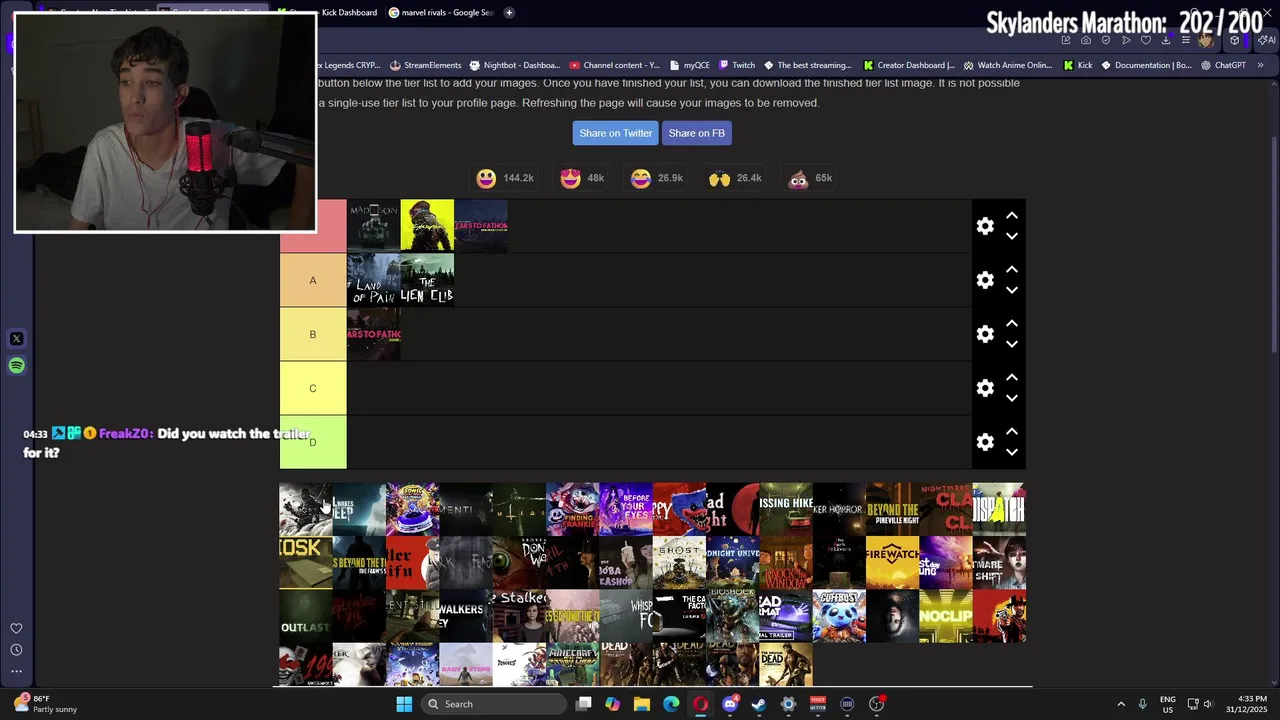This screenshot has width=1280, height=720.
Task: Select the Noclip game thumbnail
Action: pos(946,617)
